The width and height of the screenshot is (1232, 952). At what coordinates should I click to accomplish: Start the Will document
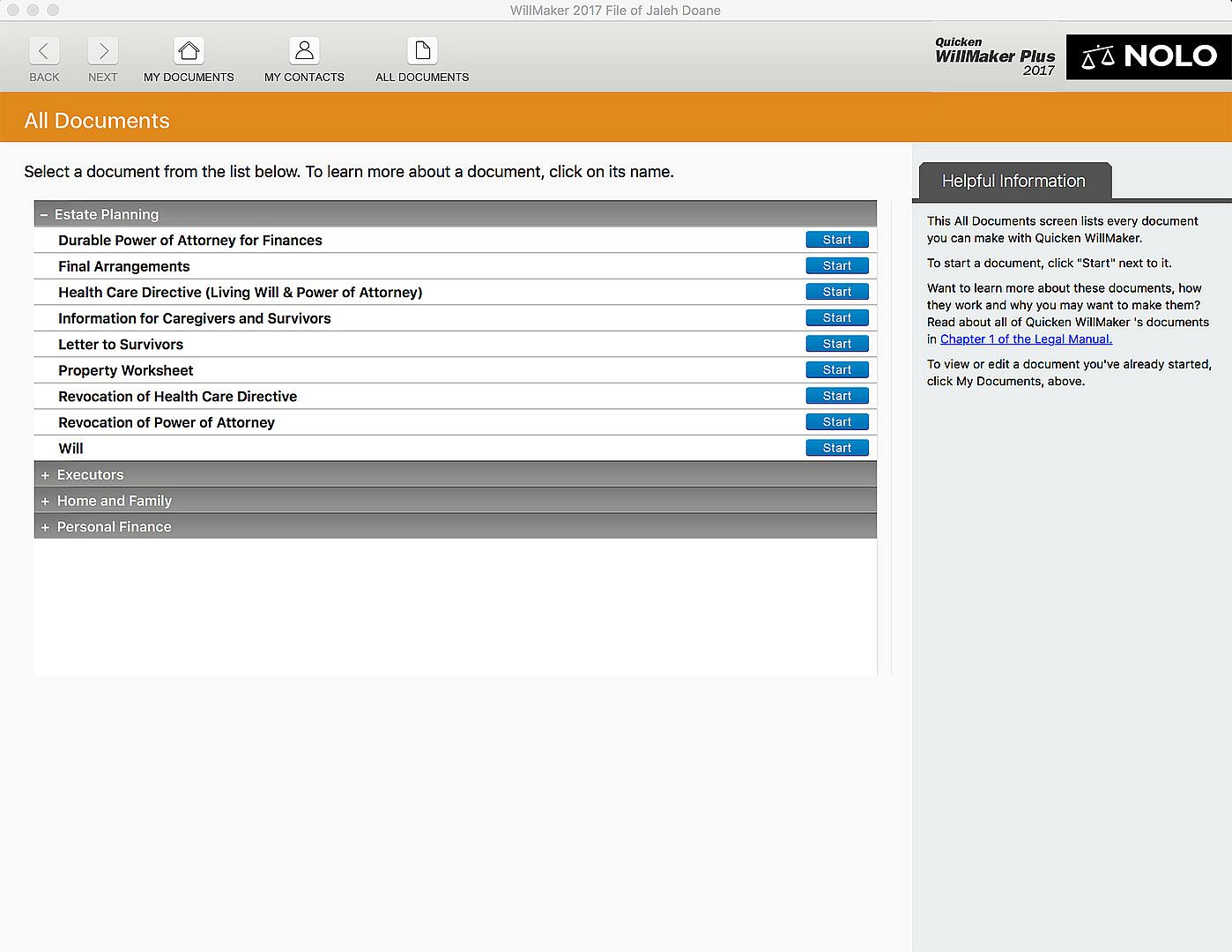(x=837, y=448)
